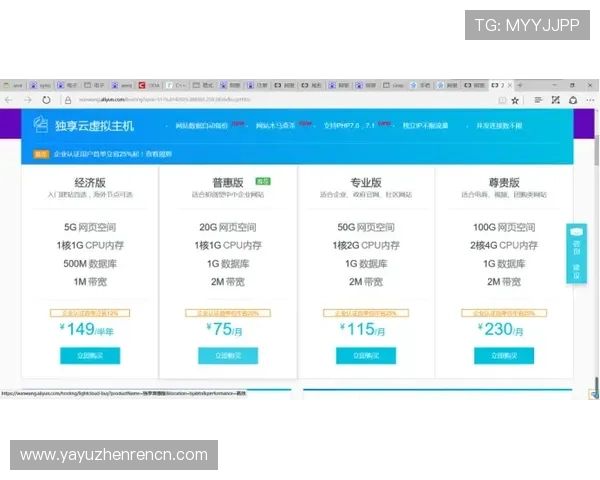Close the active browser tab
Screen dimensions: 600x480
(x=510, y=85)
